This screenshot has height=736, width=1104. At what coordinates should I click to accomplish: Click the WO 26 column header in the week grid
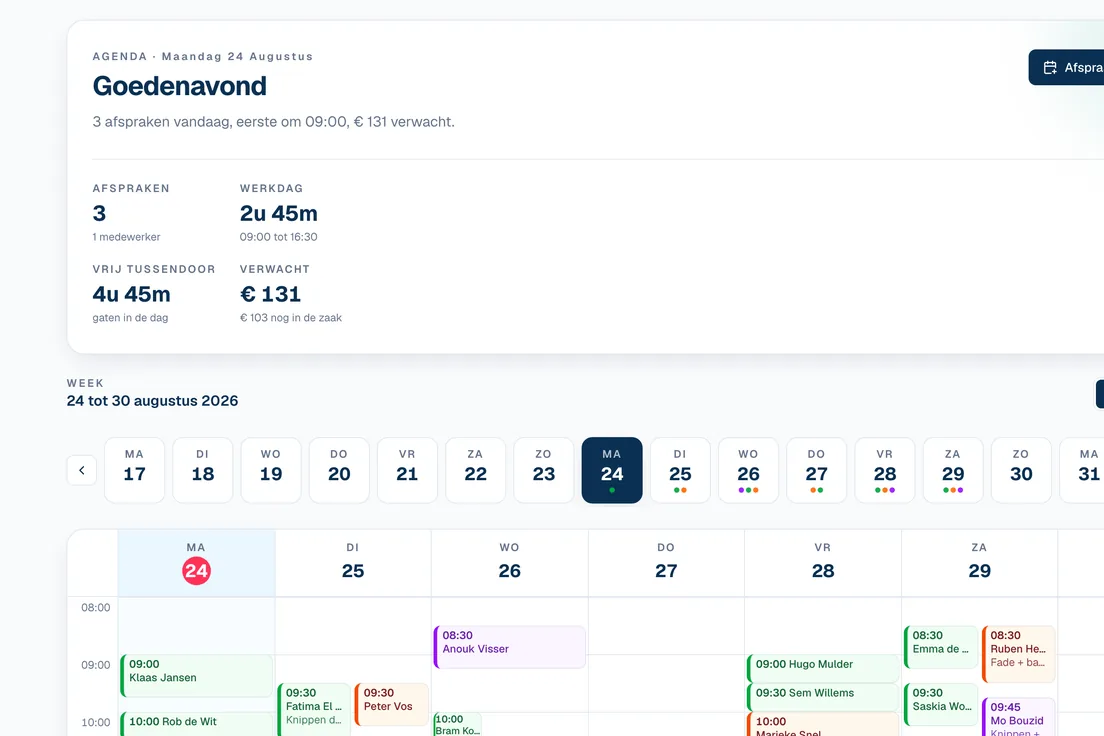[510, 563]
